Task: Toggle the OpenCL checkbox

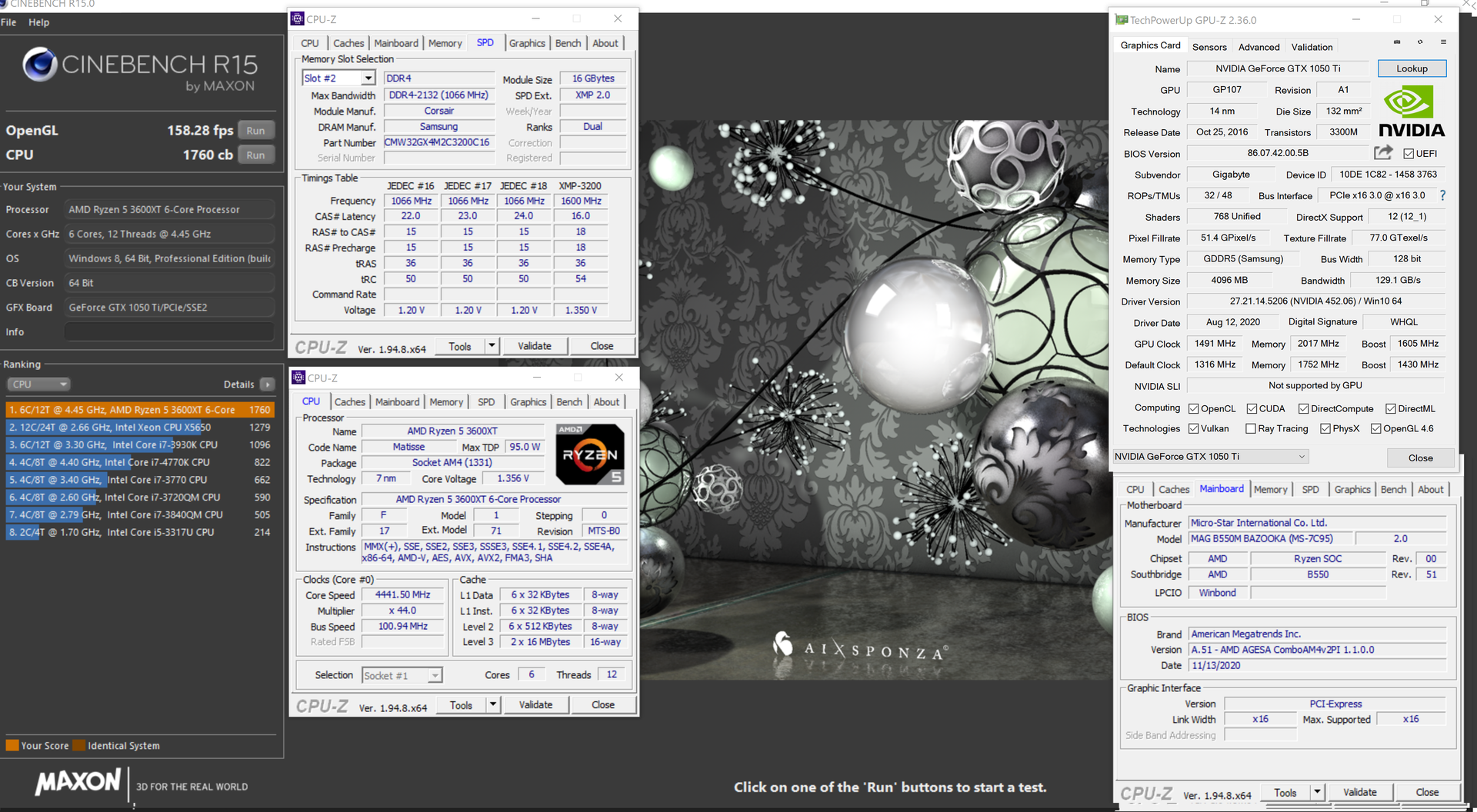Action: [1194, 408]
